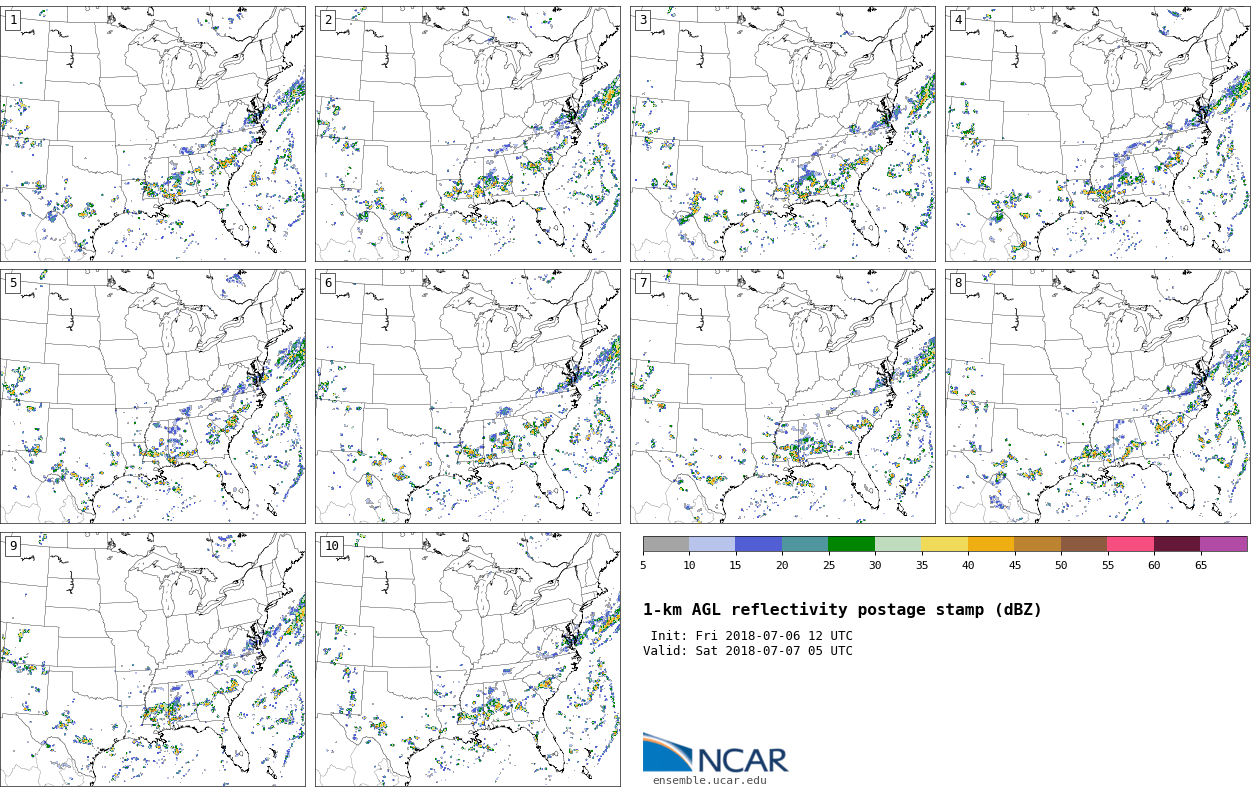Click the member 8 map panel
Image resolution: width=1260 pixels, height=788 pixels.
1098,396
